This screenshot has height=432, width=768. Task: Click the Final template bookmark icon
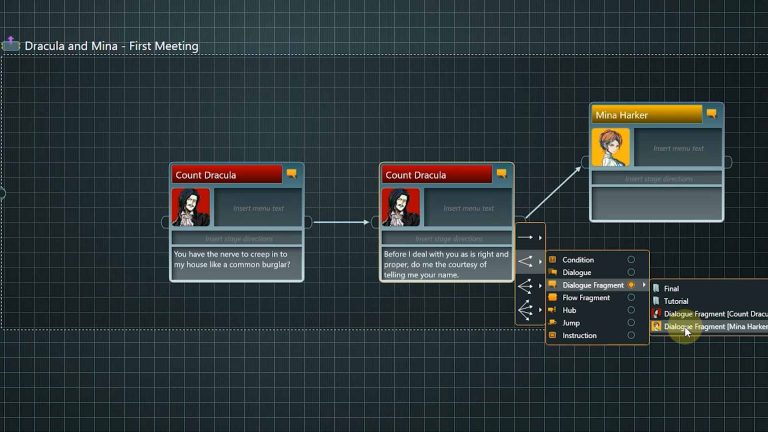(656, 288)
